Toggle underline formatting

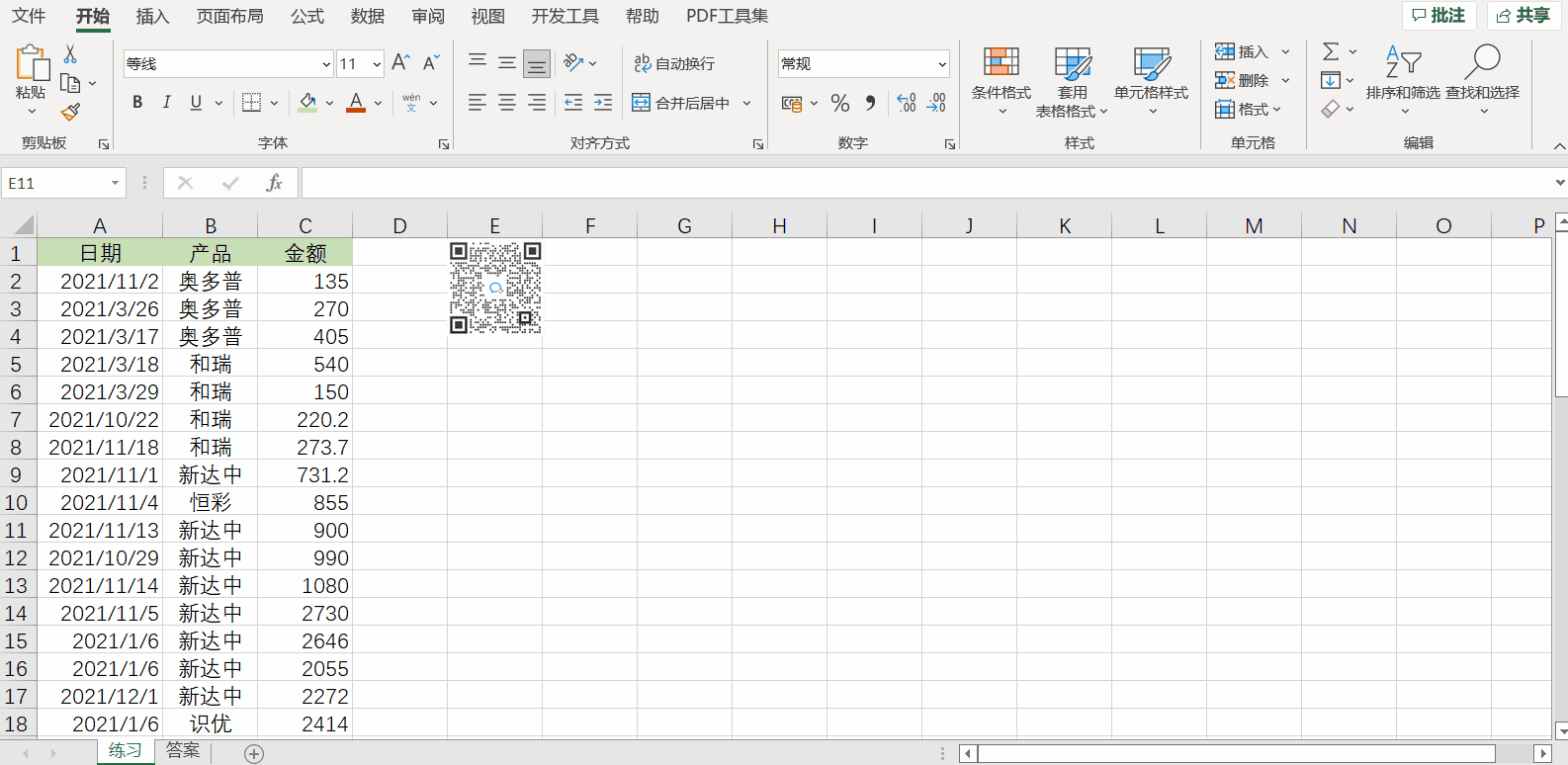196,103
